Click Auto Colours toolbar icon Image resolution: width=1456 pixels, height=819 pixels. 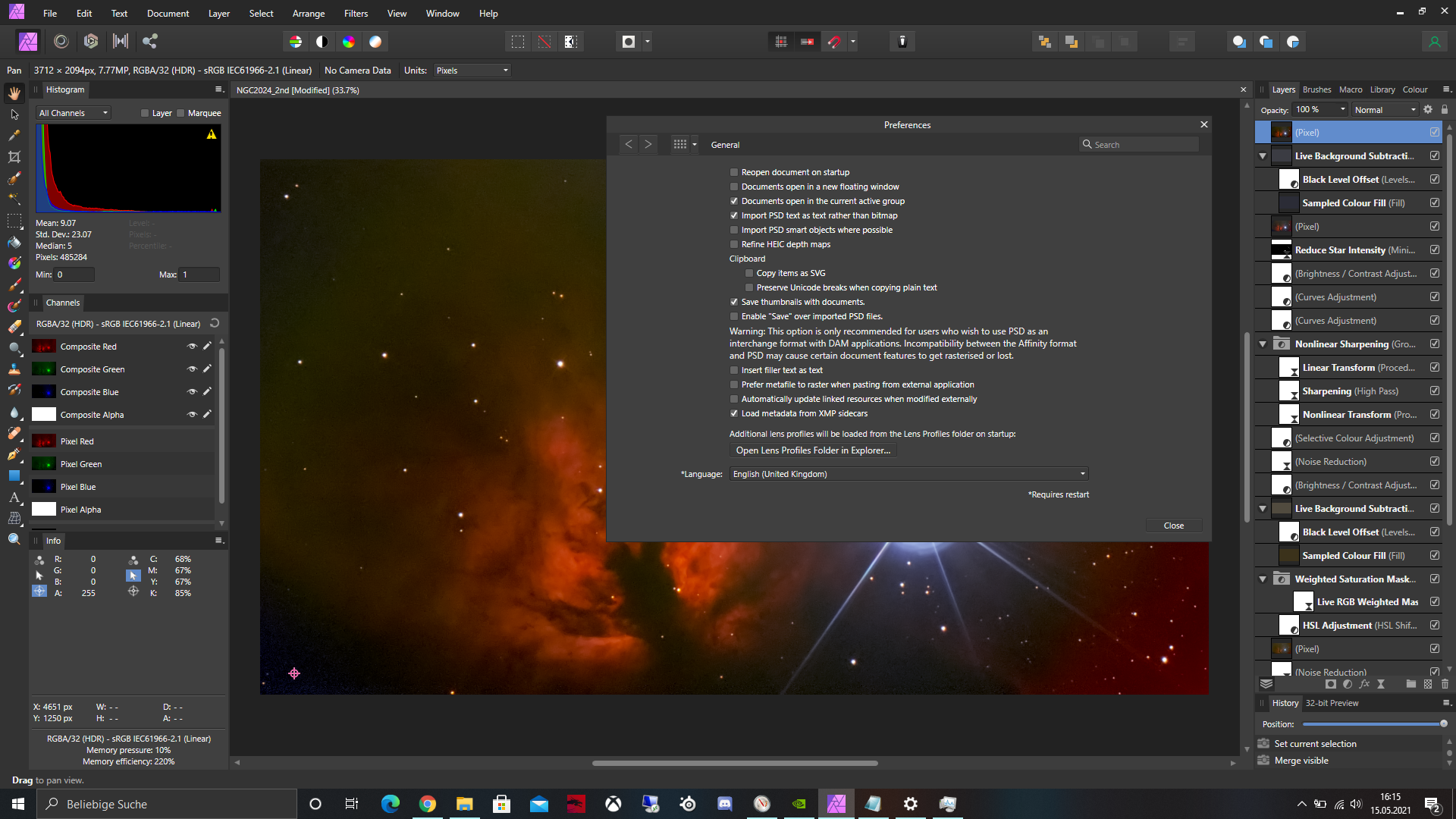point(349,42)
